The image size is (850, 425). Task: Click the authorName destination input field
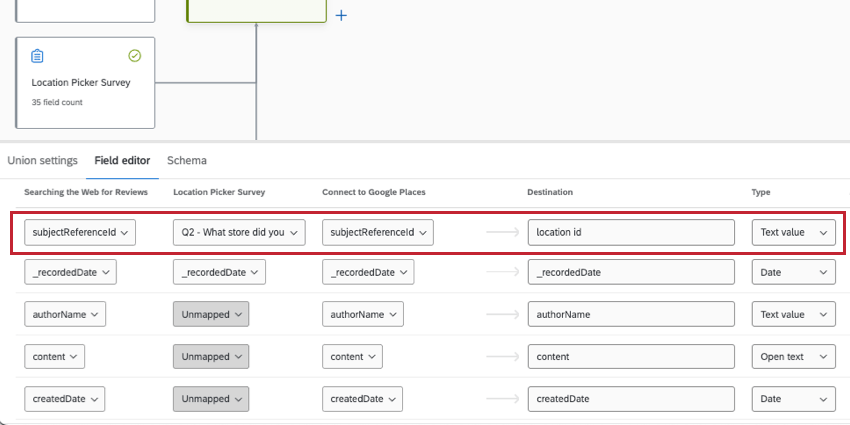pos(630,314)
